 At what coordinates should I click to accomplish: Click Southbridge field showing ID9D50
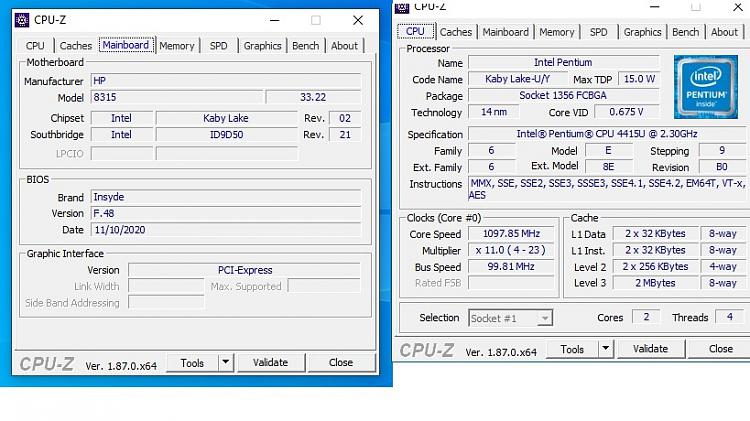tap(226, 135)
